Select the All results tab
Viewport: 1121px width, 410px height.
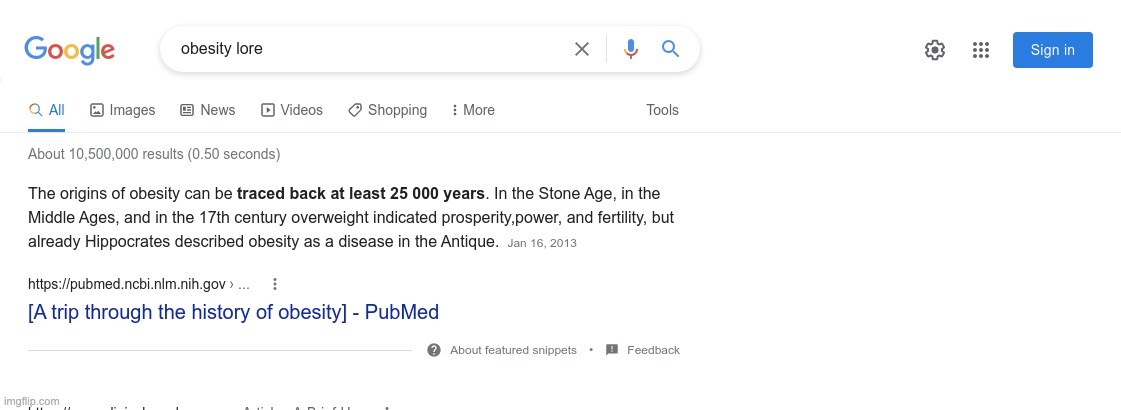tap(46, 110)
